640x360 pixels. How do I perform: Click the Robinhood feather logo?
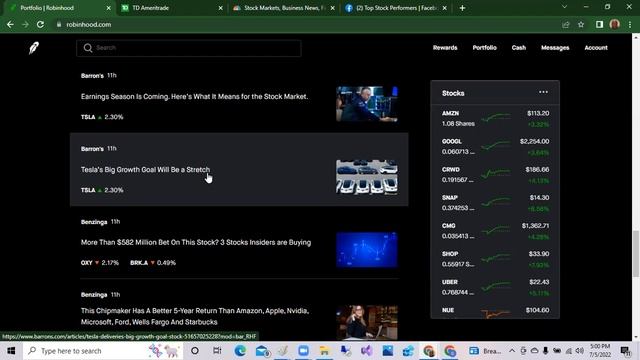(34, 48)
